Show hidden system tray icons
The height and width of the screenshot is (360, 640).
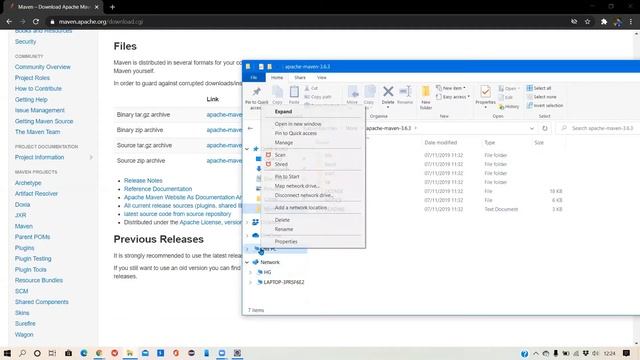pyautogui.click(x=536, y=353)
